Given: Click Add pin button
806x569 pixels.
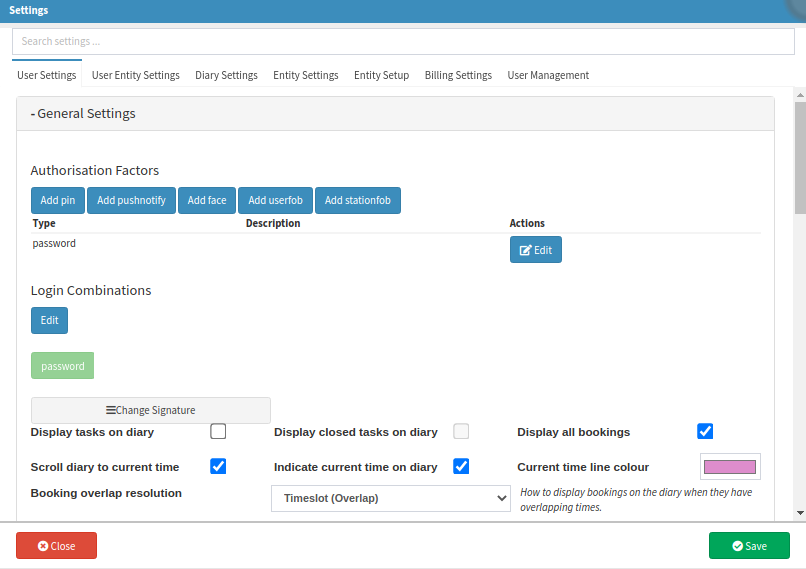Looking at the screenshot, I should pos(58,200).
